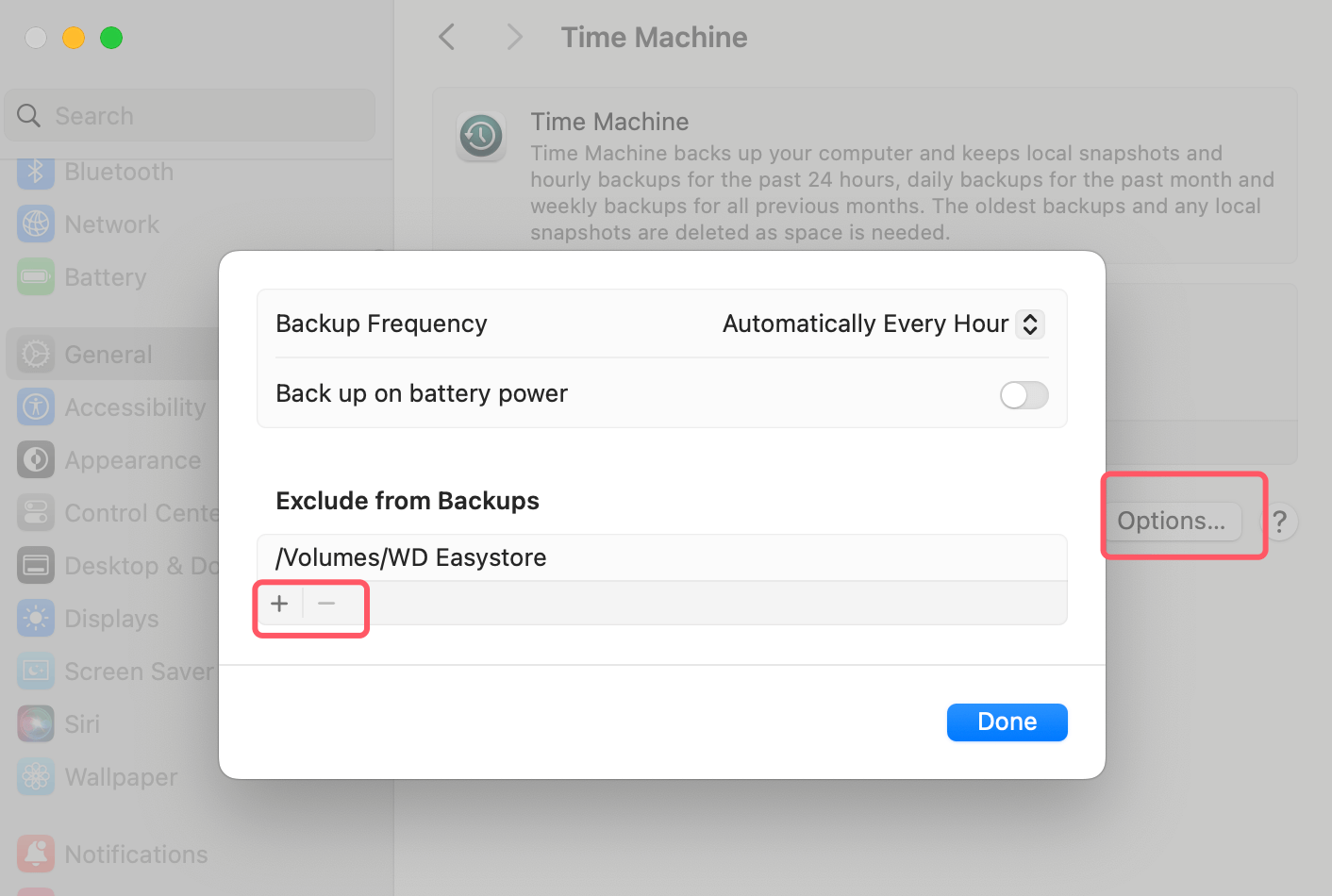
Task: Open Time Machine help via question mark
Action: click(x=1280, y=522)
